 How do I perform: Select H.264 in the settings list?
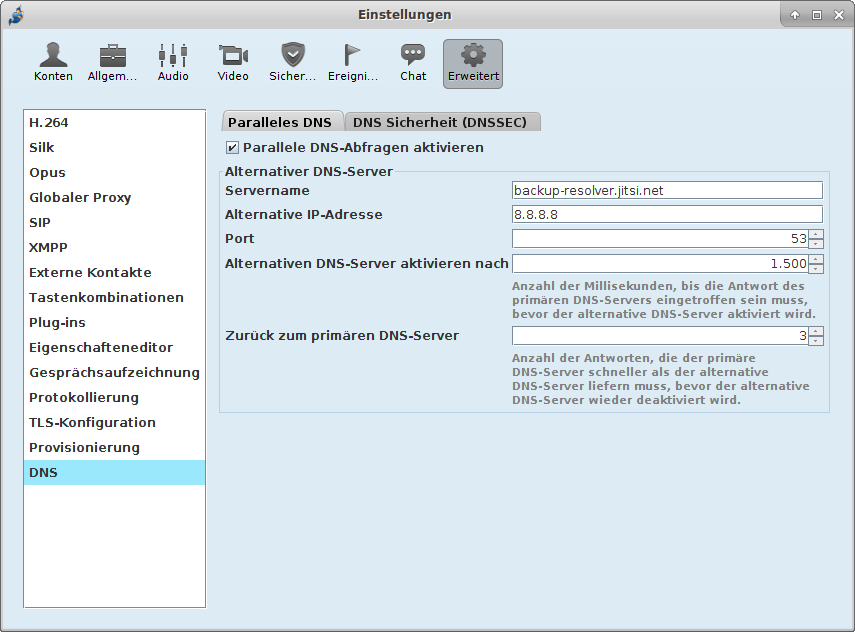pos(49,123)
